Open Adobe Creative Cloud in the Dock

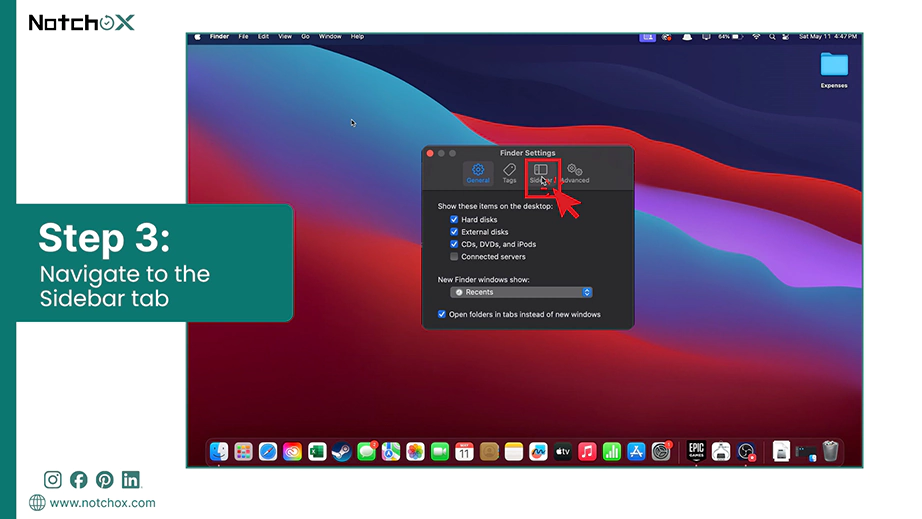coord(292,451)
